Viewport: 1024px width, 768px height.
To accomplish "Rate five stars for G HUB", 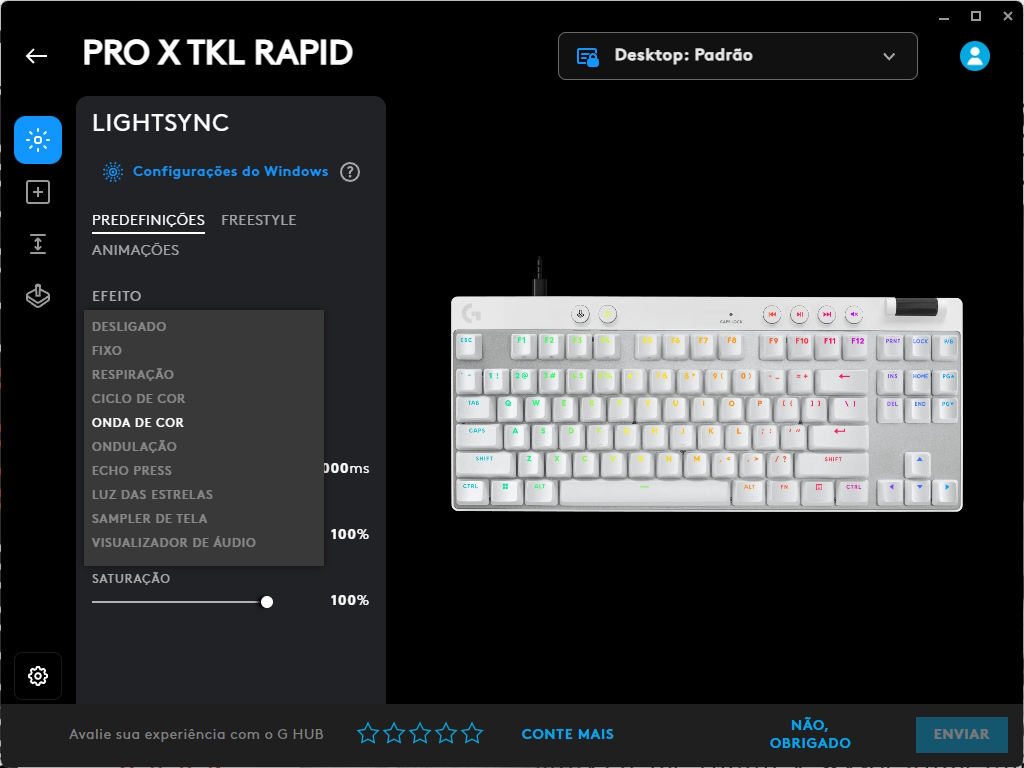I will tap(472, 734).
